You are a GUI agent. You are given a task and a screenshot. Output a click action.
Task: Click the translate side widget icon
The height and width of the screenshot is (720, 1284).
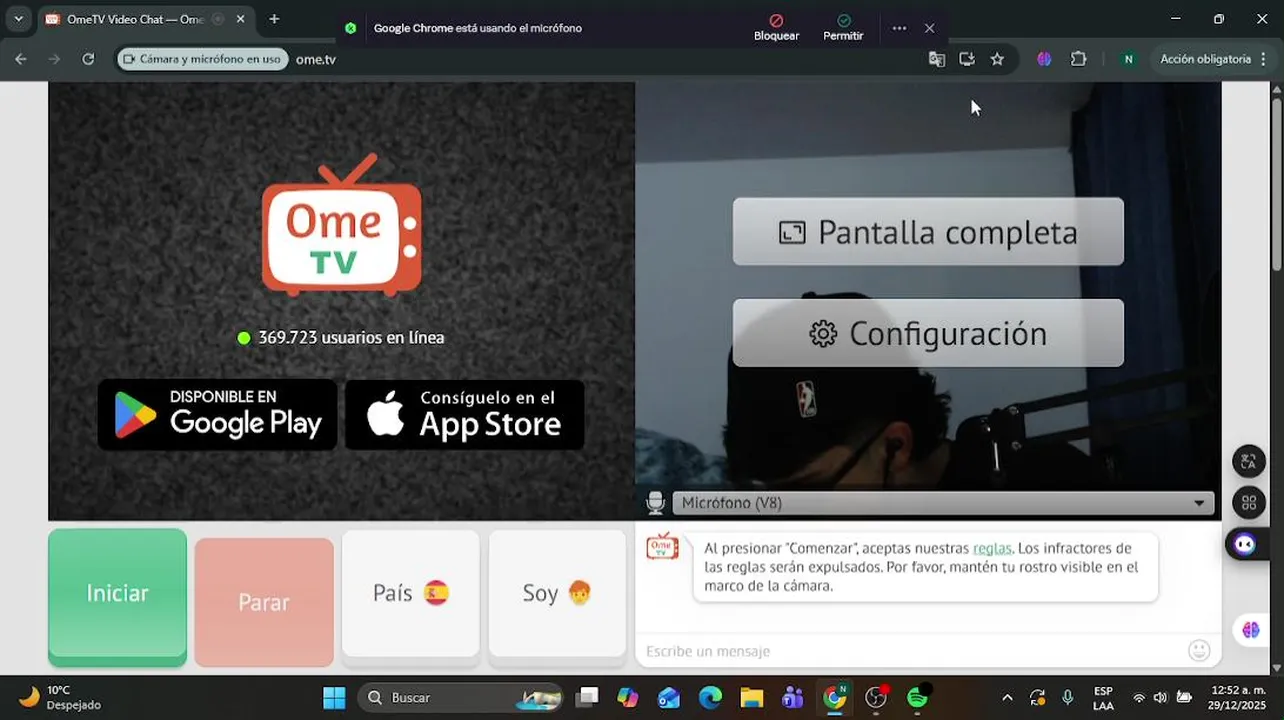point(1248,461)
